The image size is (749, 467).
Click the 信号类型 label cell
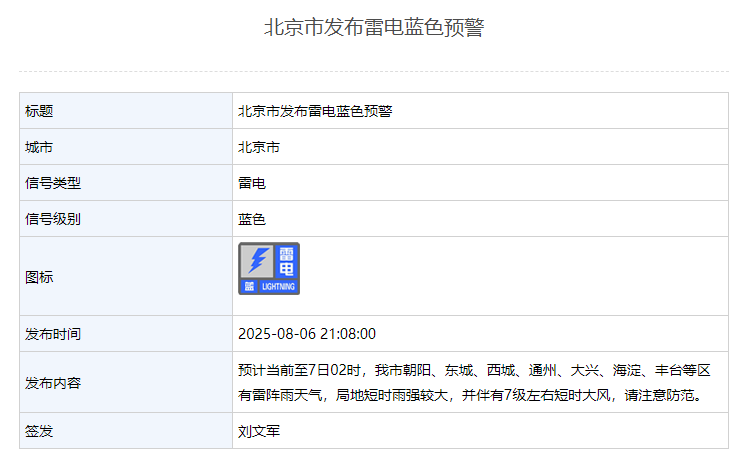point(126,183)
